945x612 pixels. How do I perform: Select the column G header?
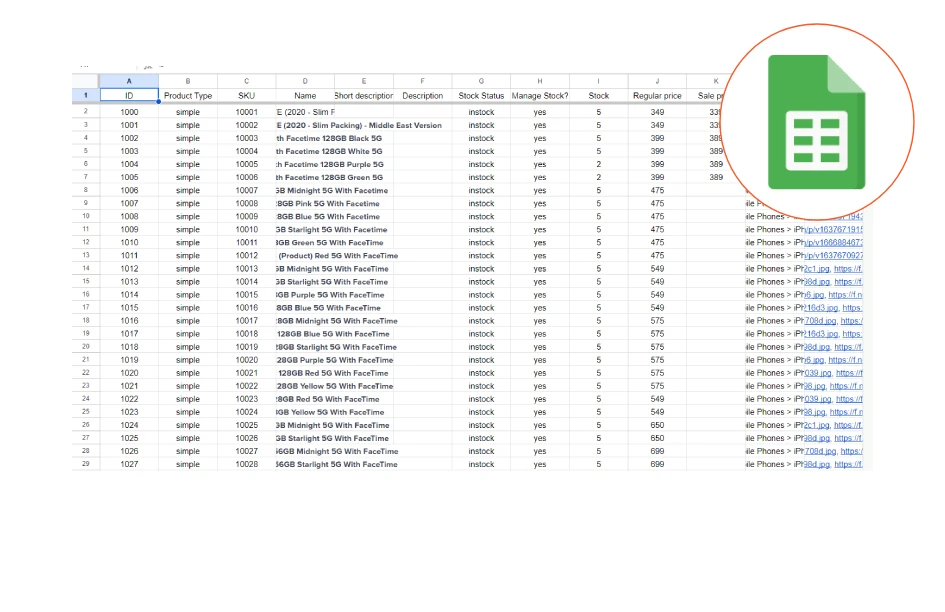(481, 81)
